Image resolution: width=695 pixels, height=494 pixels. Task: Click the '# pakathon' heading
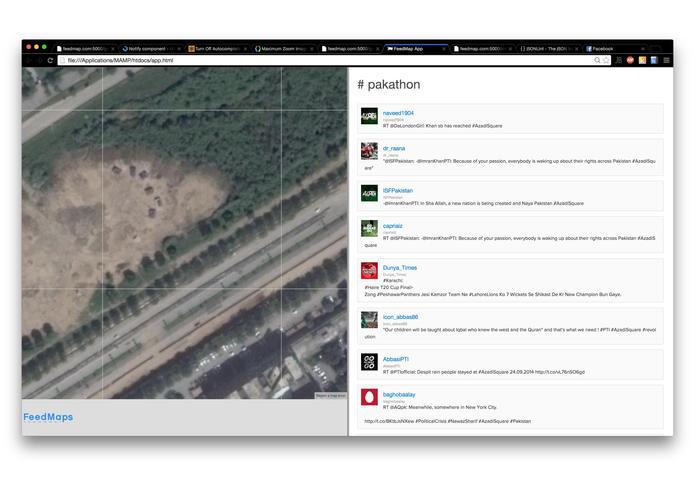(389, 85)
